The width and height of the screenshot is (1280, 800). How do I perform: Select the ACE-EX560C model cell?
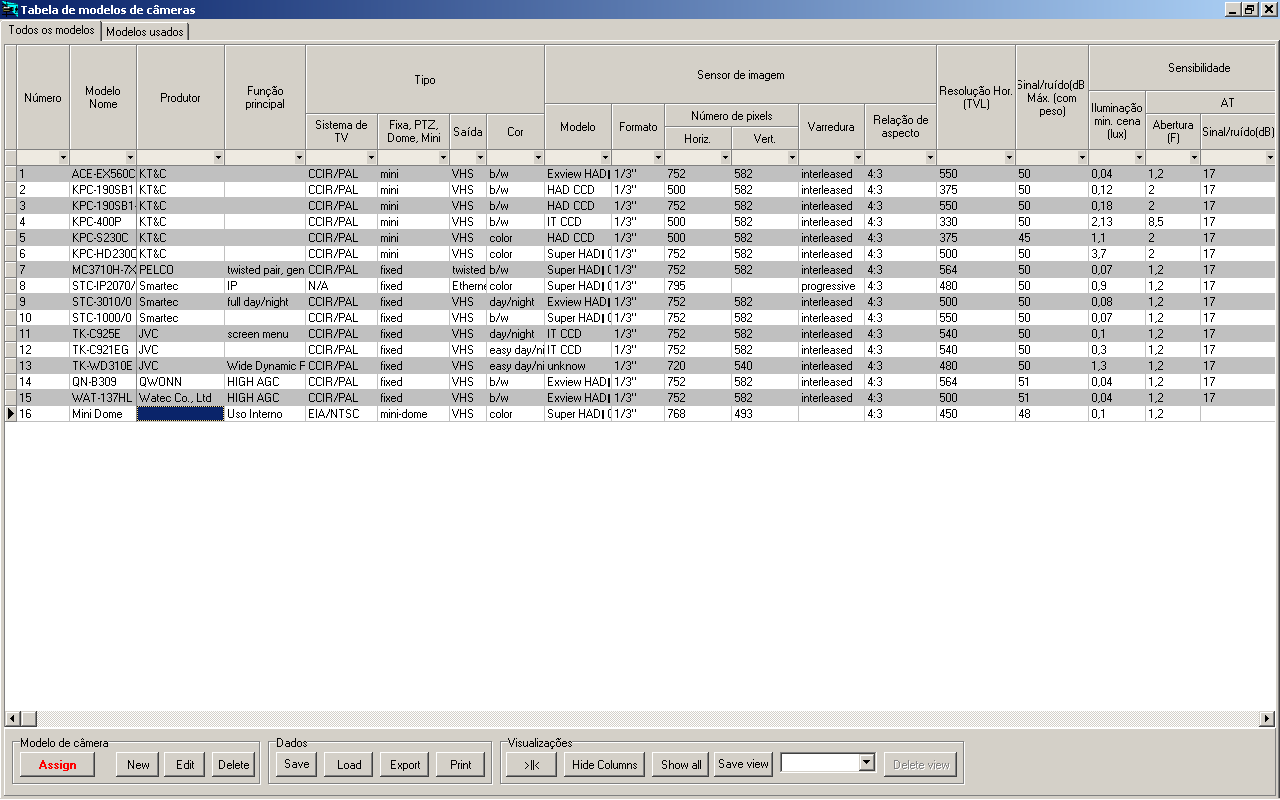coord(103,174)
